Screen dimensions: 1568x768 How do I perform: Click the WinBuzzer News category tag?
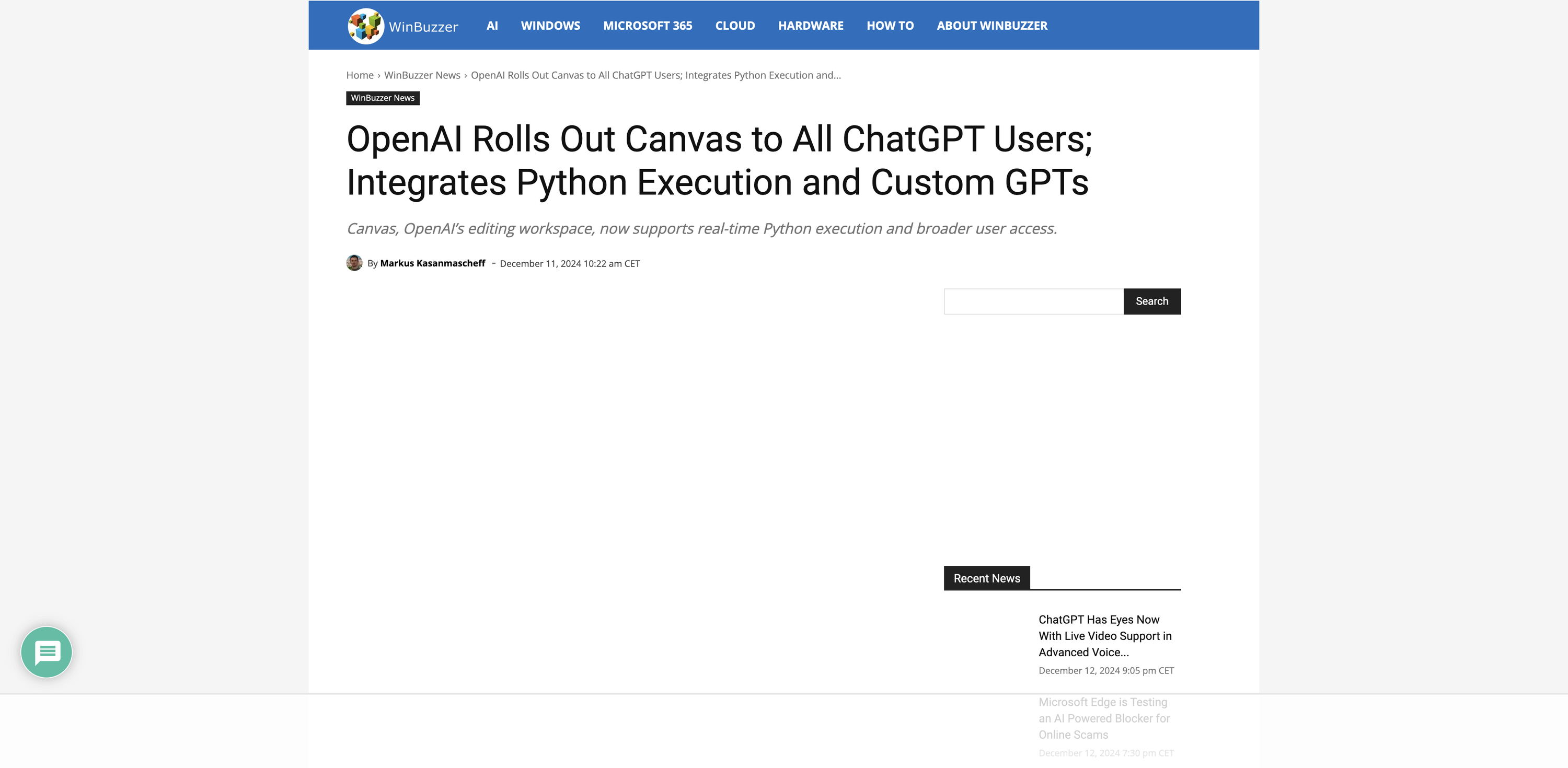tap(383, 98)
